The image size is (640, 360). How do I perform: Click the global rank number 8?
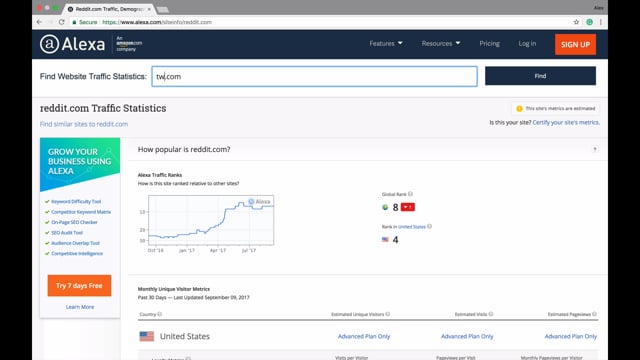395,207
